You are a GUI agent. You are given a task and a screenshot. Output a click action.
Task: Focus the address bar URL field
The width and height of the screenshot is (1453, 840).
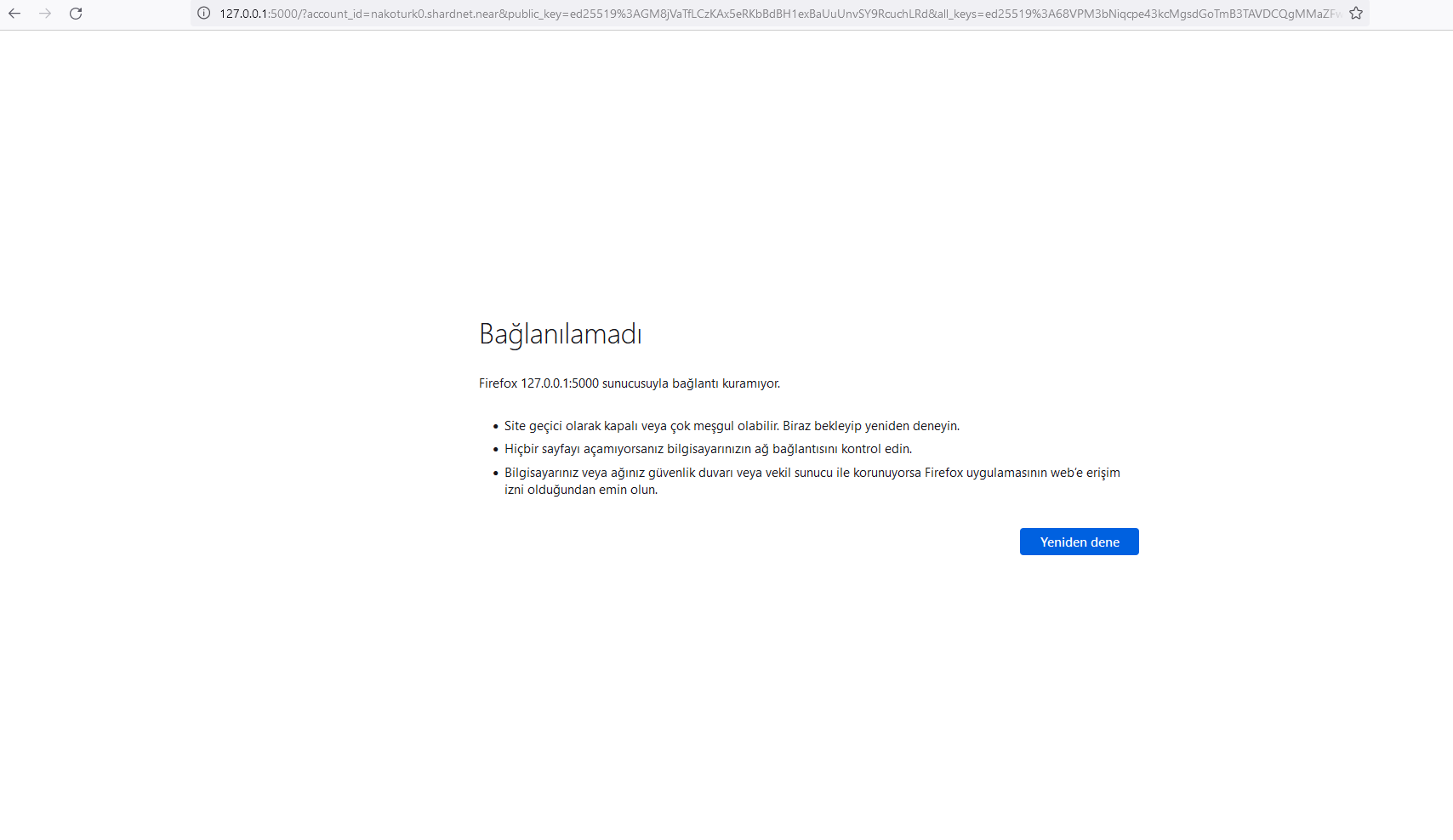[x=779, y=14]
